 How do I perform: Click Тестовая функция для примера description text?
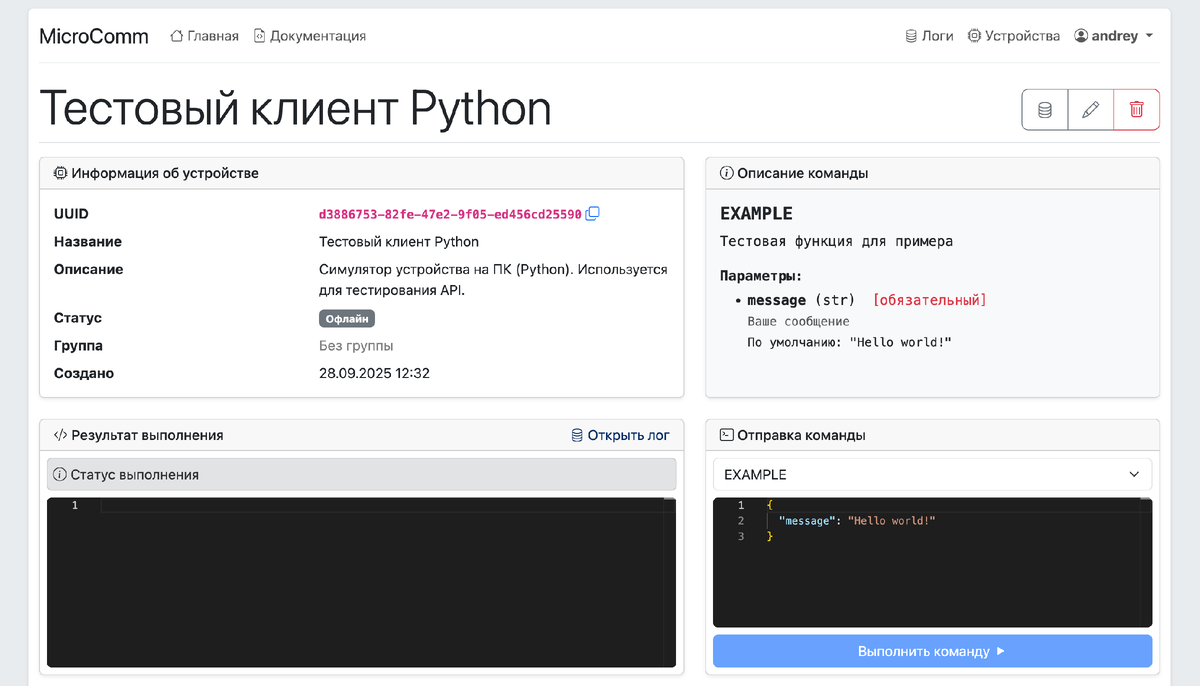(836, 241)
